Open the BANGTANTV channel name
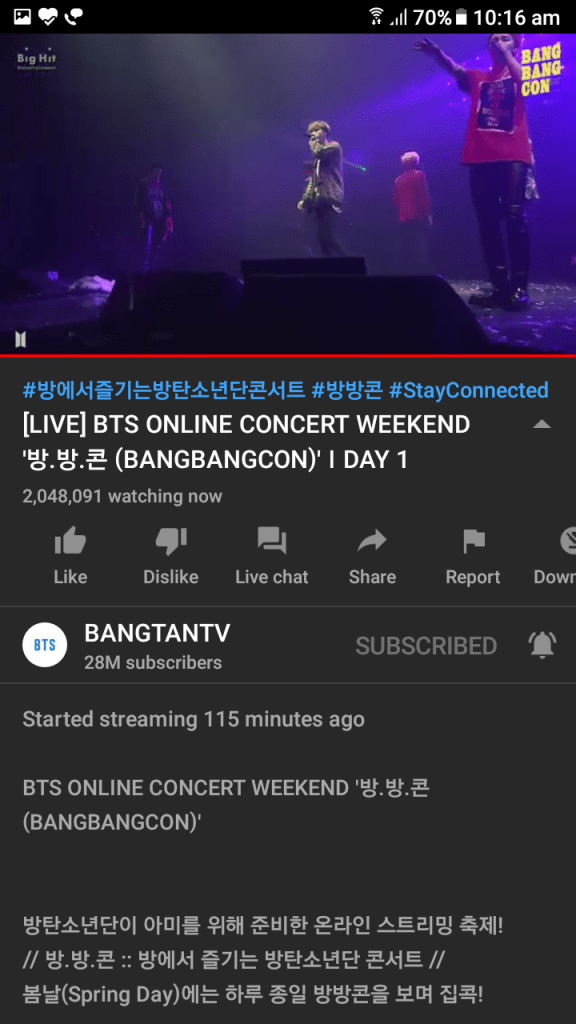This screenshot has width=576, height=1024. 157,632
